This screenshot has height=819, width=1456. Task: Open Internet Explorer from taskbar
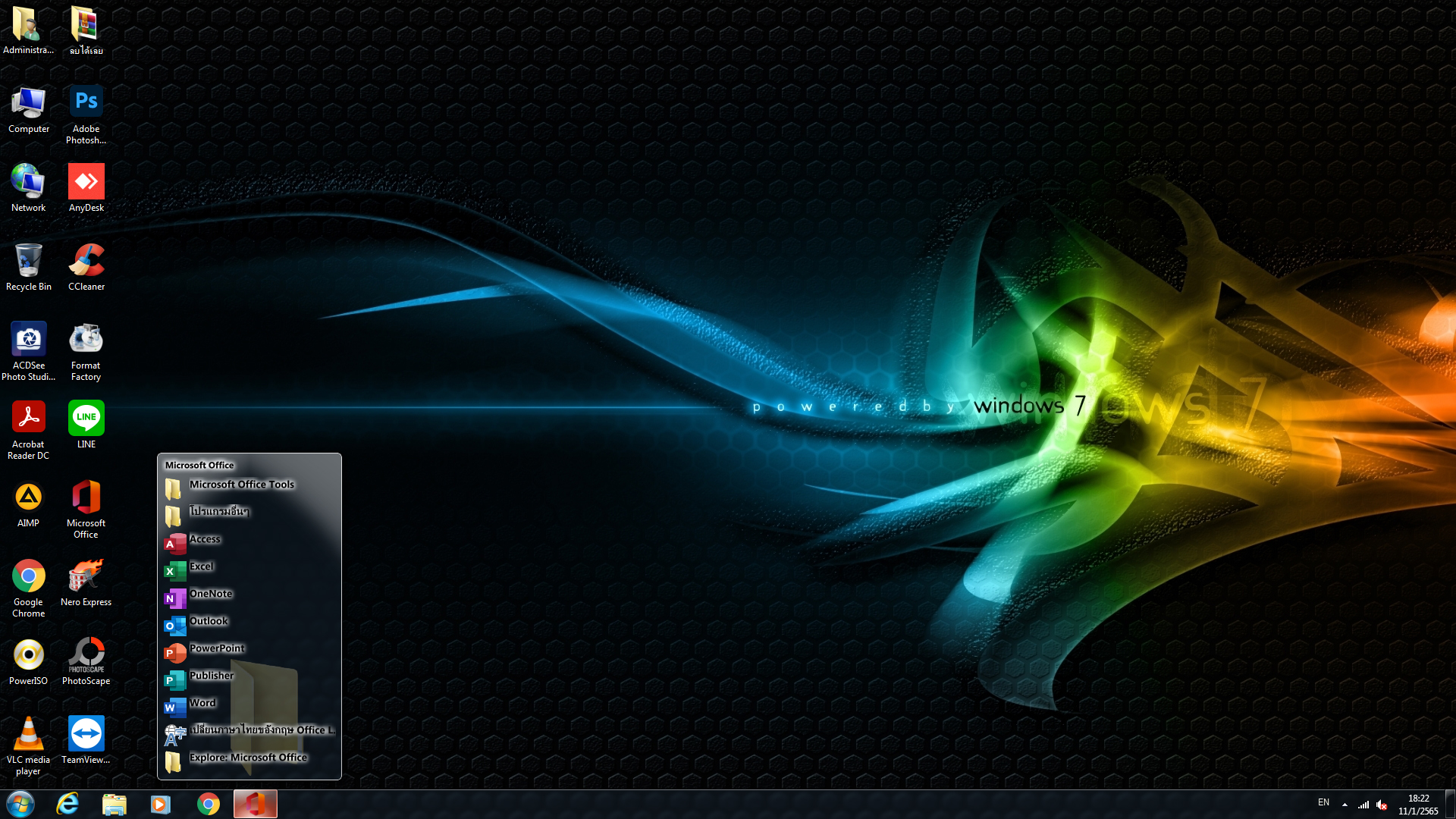click(67, 804)
